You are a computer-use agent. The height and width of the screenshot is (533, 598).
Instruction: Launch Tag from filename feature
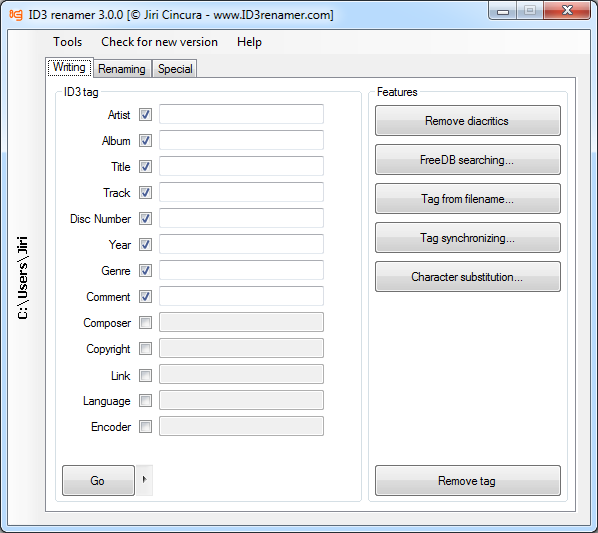(468, 199)
